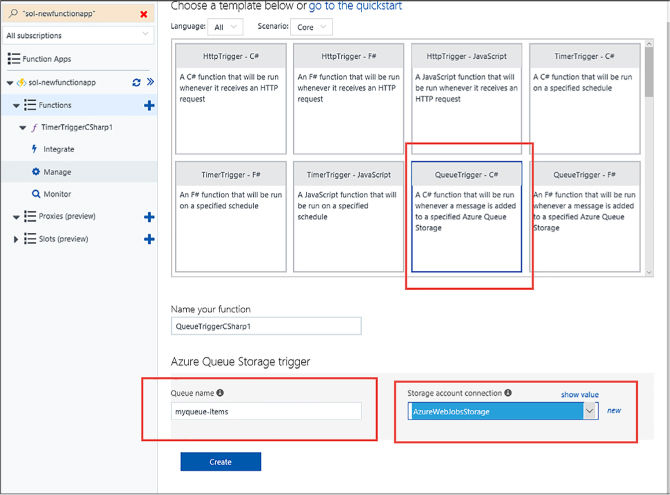Click the TimerTriggerCSharp1 function f icon
670x495 pixels.
coord(34,127)
